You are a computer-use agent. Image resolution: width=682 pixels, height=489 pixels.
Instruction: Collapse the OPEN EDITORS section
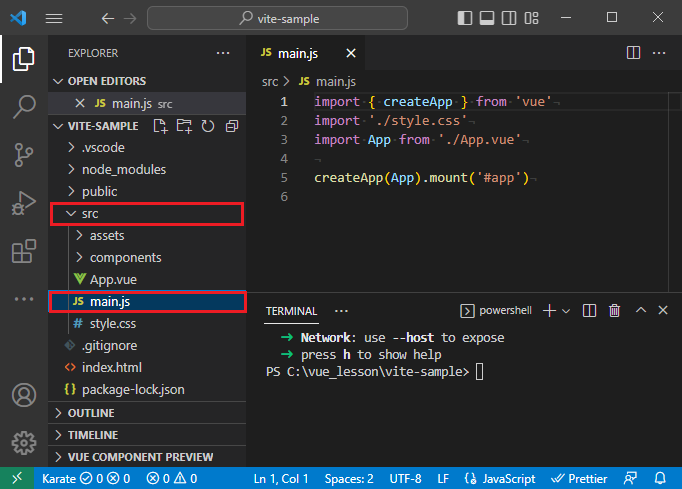point(147,81)
